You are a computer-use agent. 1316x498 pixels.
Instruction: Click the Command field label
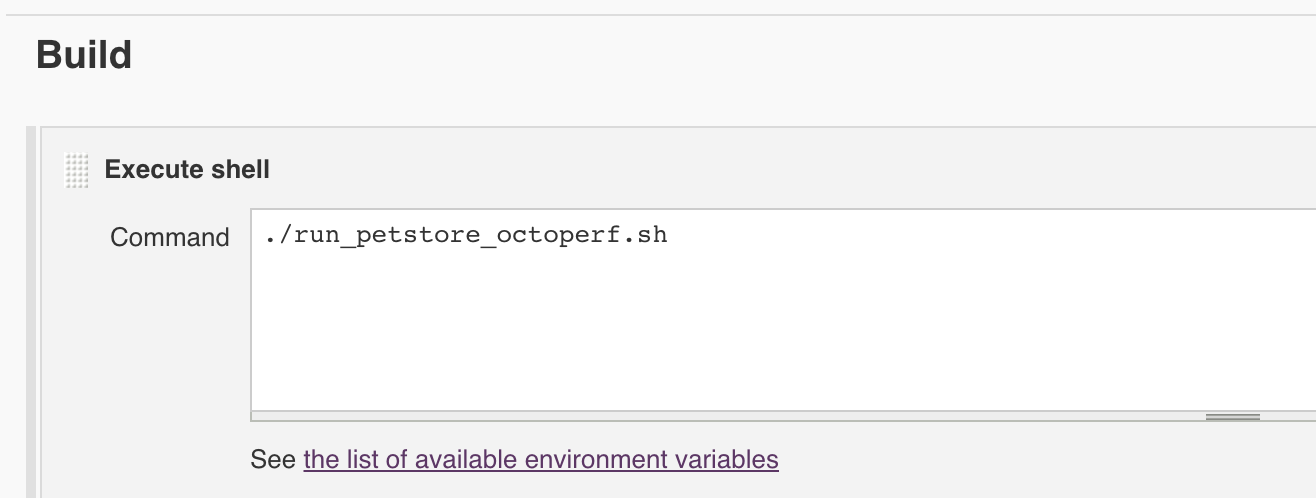click(x=170, y=238)
